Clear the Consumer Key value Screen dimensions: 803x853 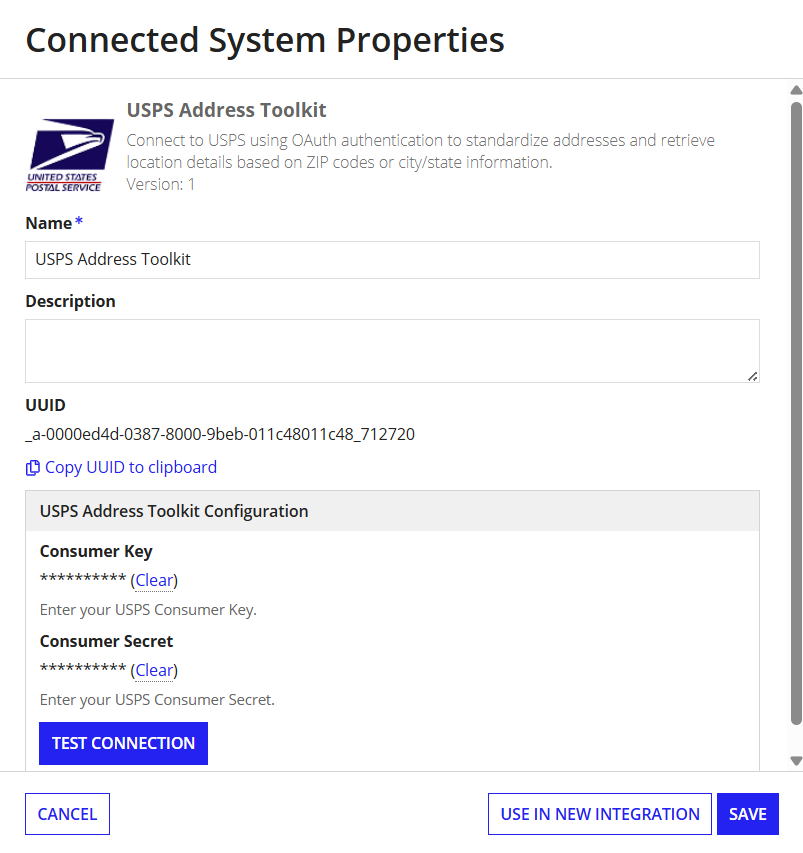pyautogui.click(x=154, y=580)
